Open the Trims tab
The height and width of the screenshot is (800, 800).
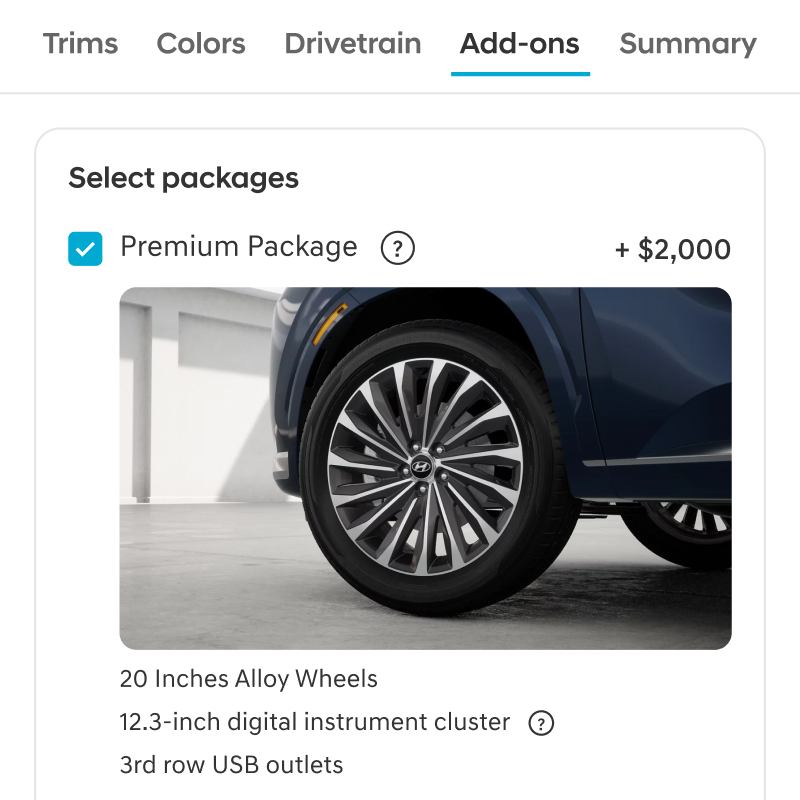click(x=81, y=44)
